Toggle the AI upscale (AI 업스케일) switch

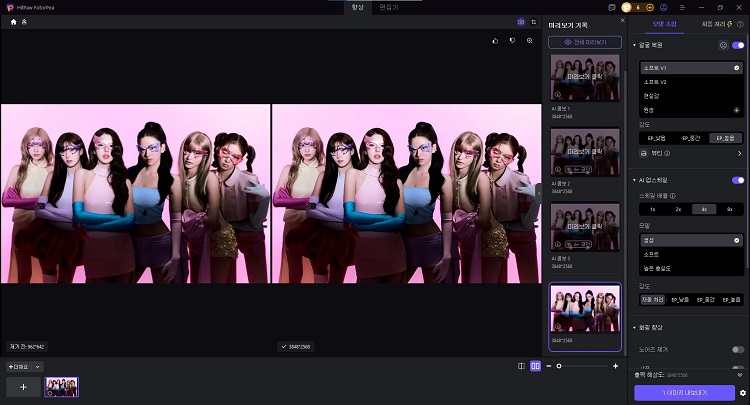738,180
